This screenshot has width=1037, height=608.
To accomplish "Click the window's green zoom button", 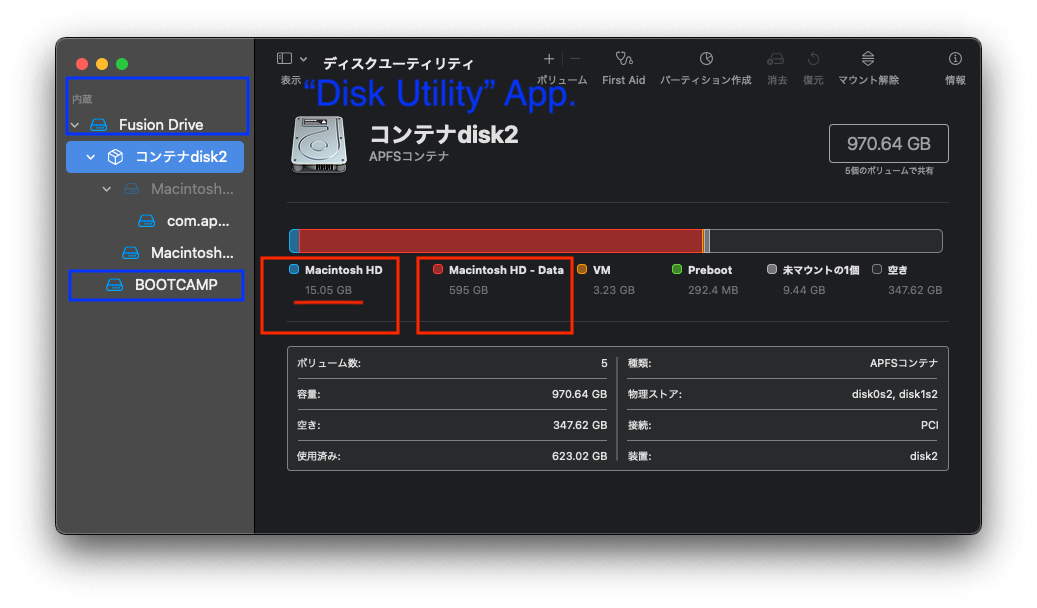I will [x=122, y=64].
